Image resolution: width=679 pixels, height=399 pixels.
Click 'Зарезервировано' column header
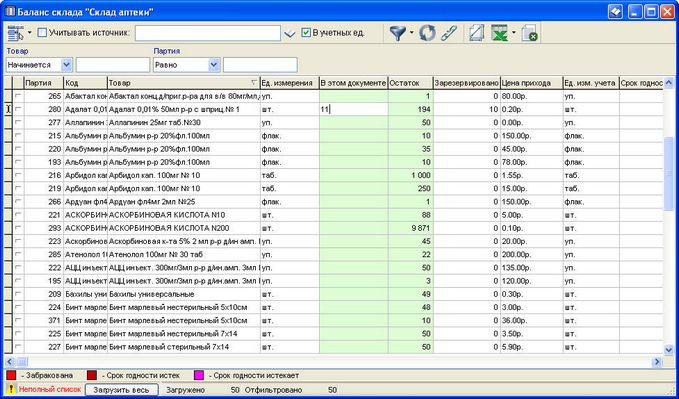pyautogui.click(x=467, y=83)
